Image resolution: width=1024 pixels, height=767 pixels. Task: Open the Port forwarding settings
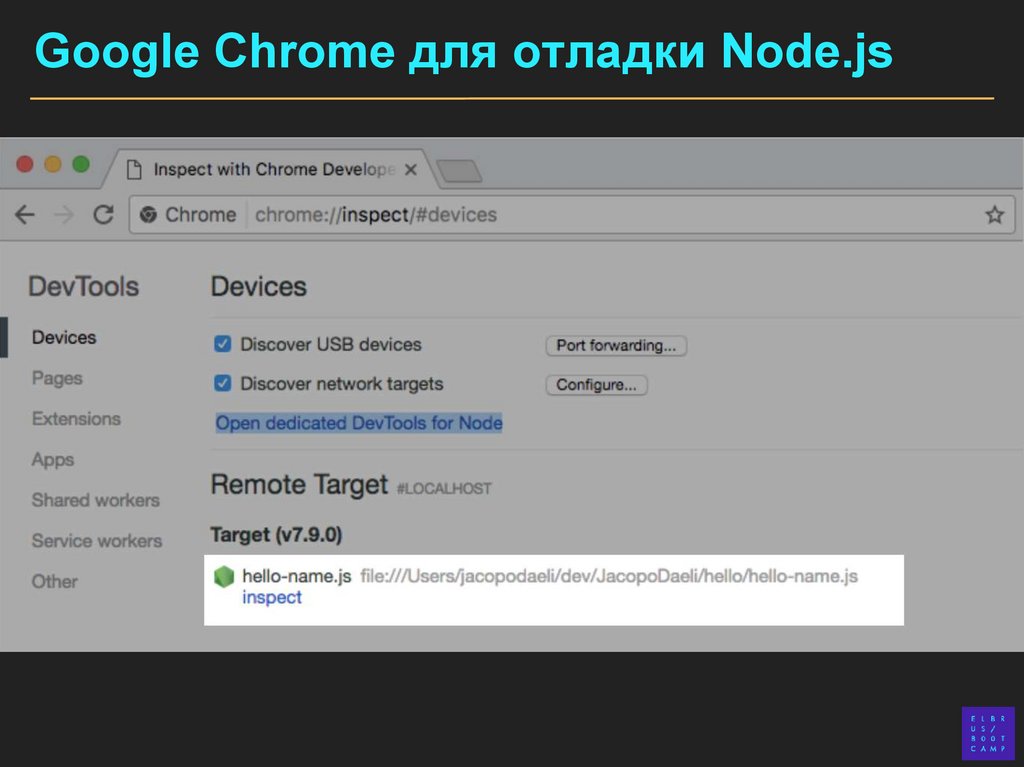pyautogui.click(x=616, y=346)
